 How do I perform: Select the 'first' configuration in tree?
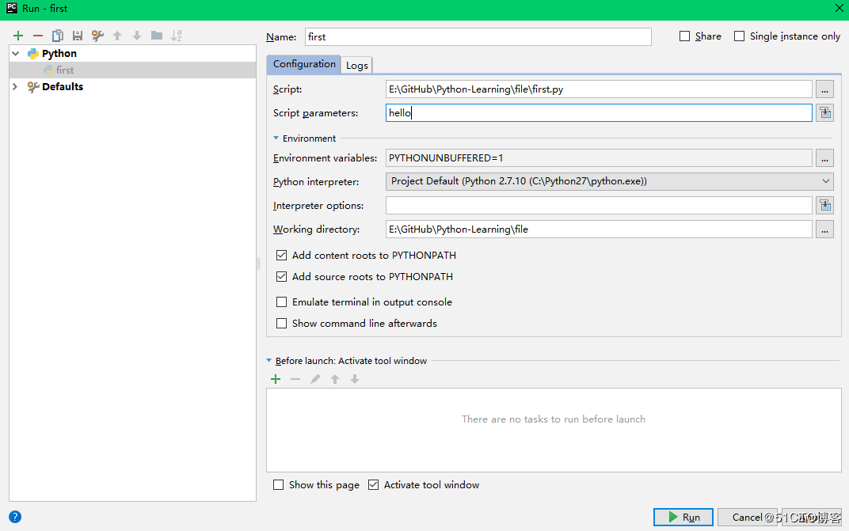click(x=133, y=70)
